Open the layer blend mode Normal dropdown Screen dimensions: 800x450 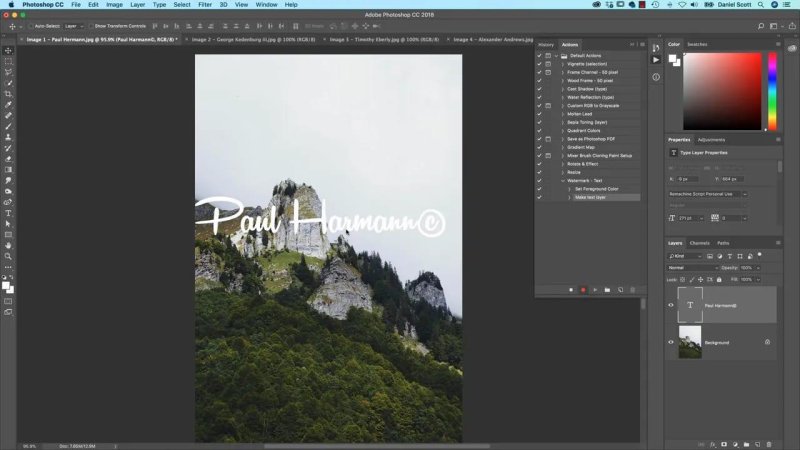tap(693, 267)
